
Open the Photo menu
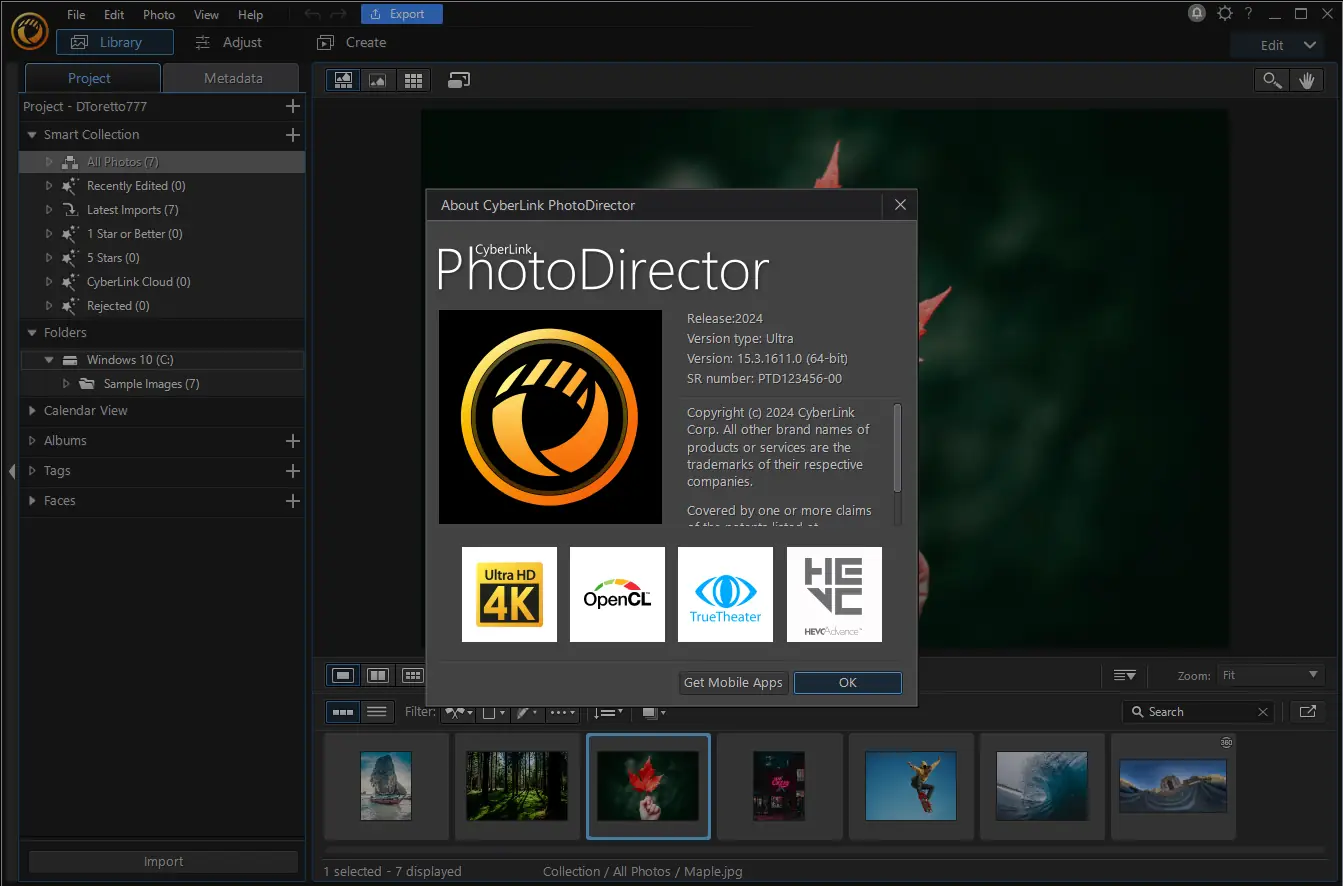[x=158, y=15]
